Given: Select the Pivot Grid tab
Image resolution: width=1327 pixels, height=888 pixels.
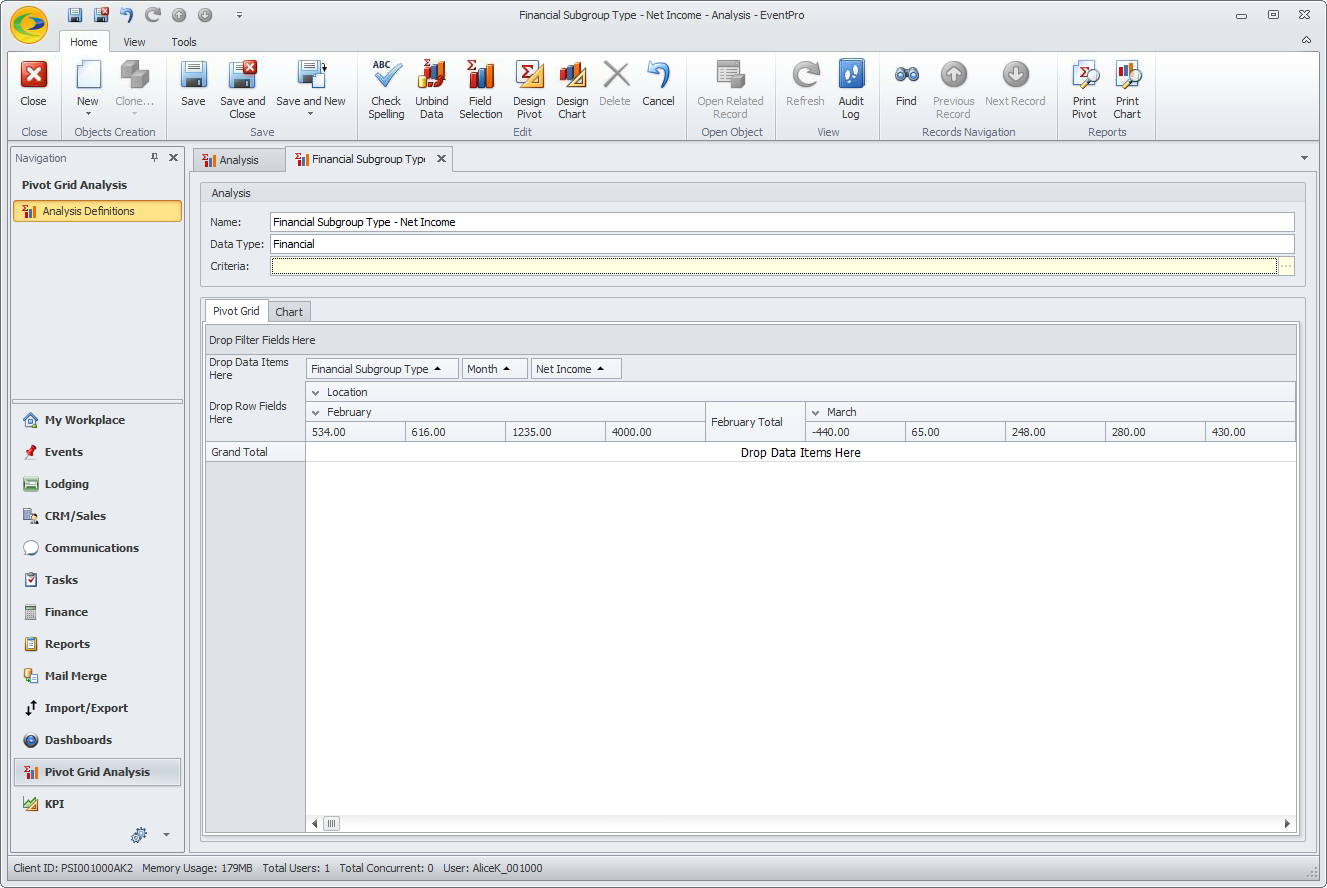Looking at the screenshot, I should 236,311.
